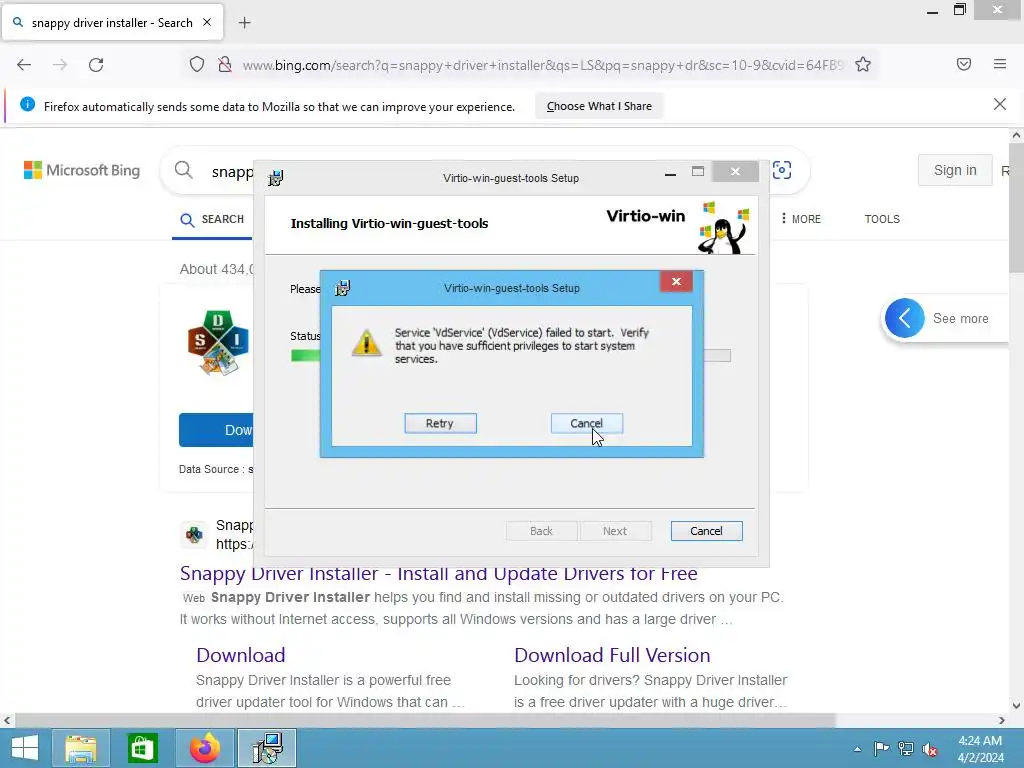The image size is (1024, 768).
Task: Open Action Center flag tray icon
Action: click(881, 748)
